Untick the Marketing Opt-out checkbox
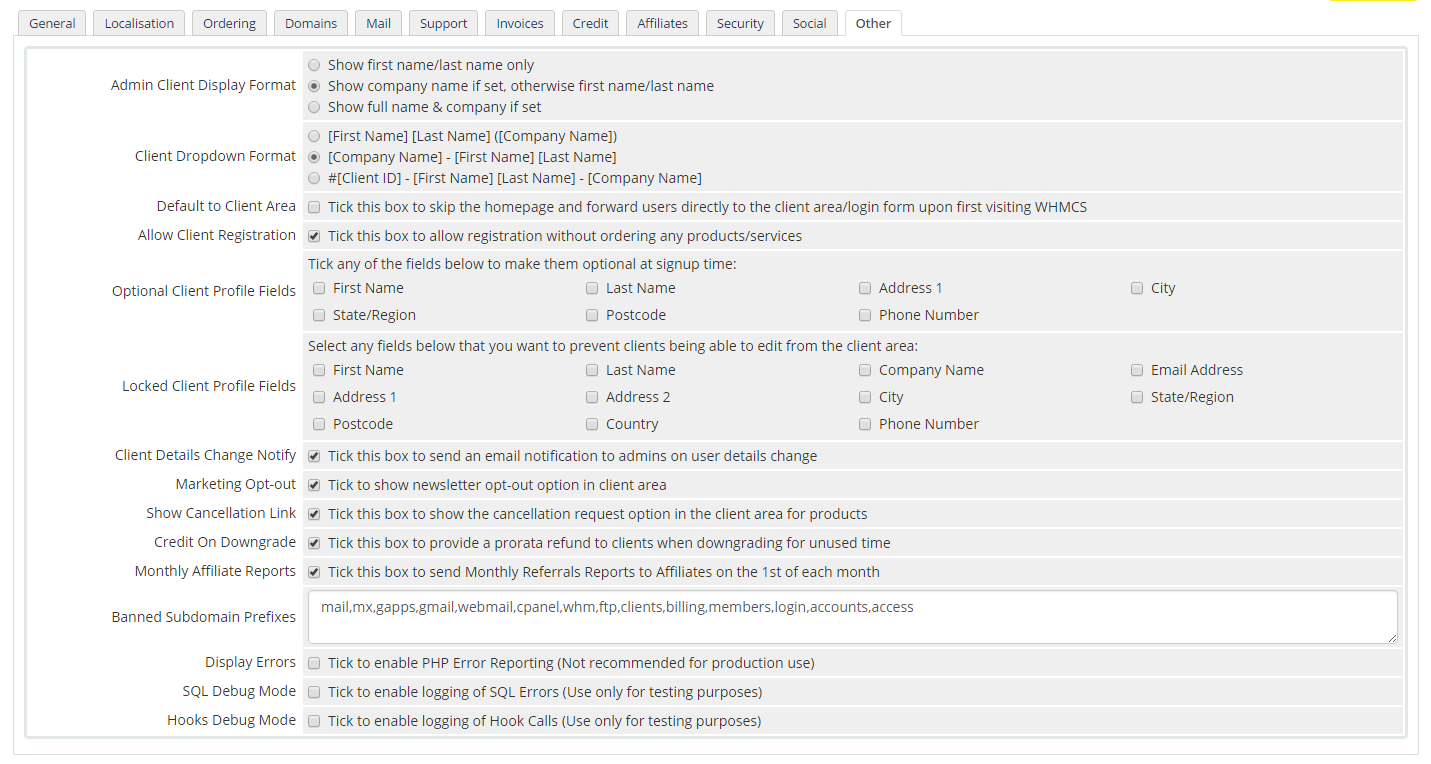The width and height of the screenshot is (1431, 764). pos(315,486)
